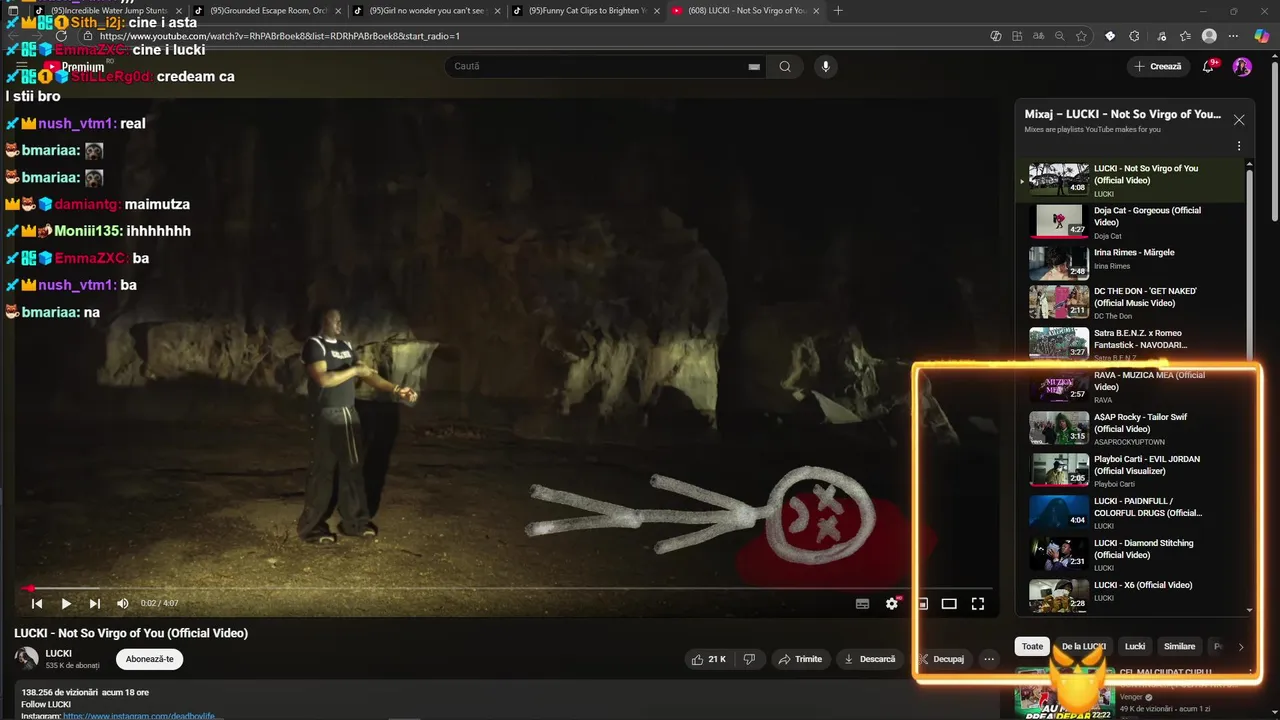Play the video with the play button
Image resolution: width=1280 pixels, height=720 pixels.
(66, 603)
